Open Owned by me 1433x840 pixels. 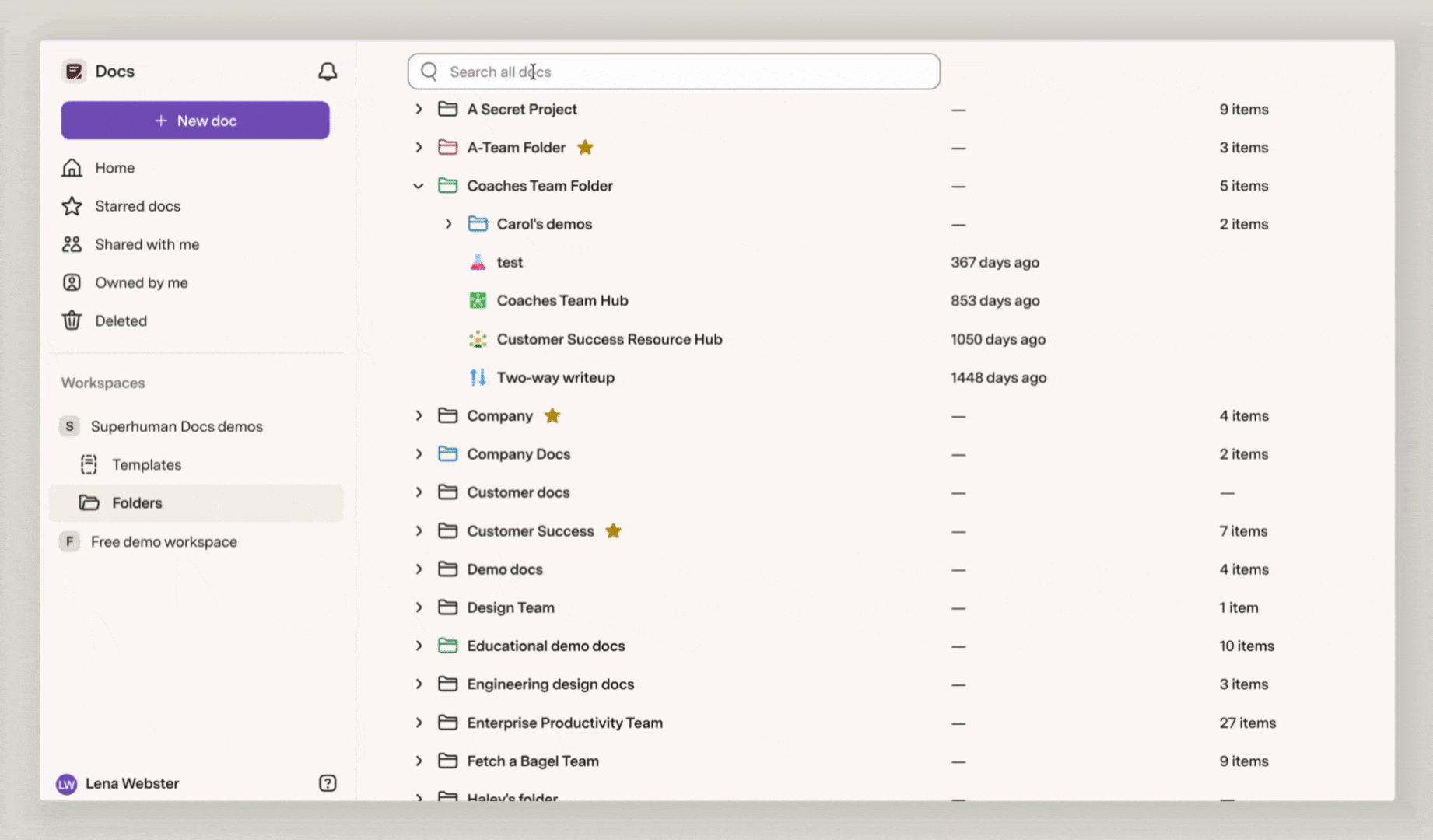coord(195,282)
